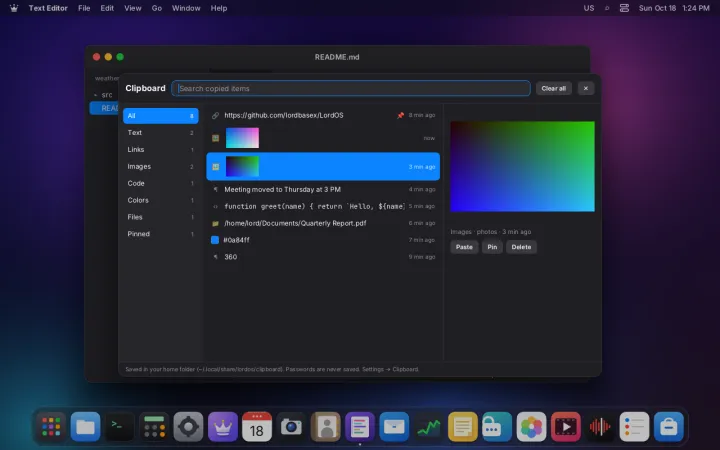The height and width of the screenshot is (450, 720).
Task: Launch the Camera app from the dock
Action: point(291,427)
